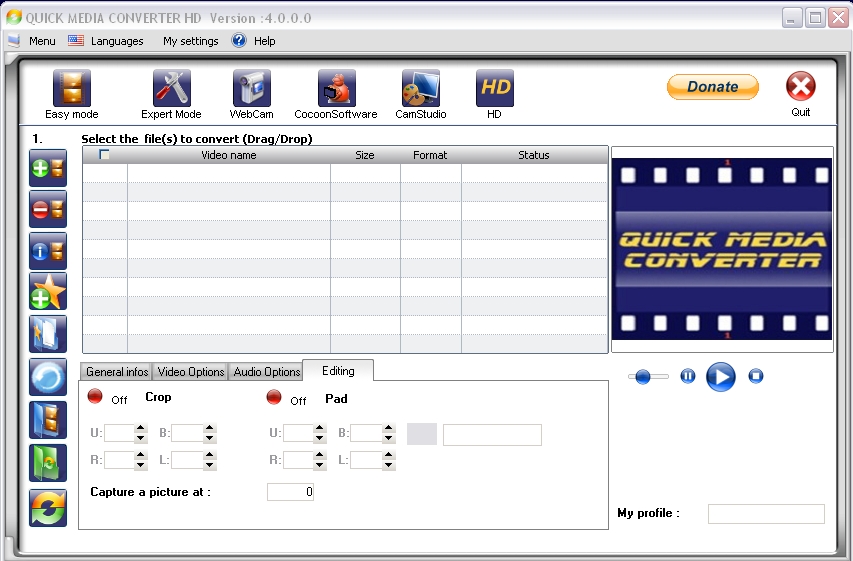Minimize the Quick Media Converter window

pyautogui.click(x=792, y=18)
